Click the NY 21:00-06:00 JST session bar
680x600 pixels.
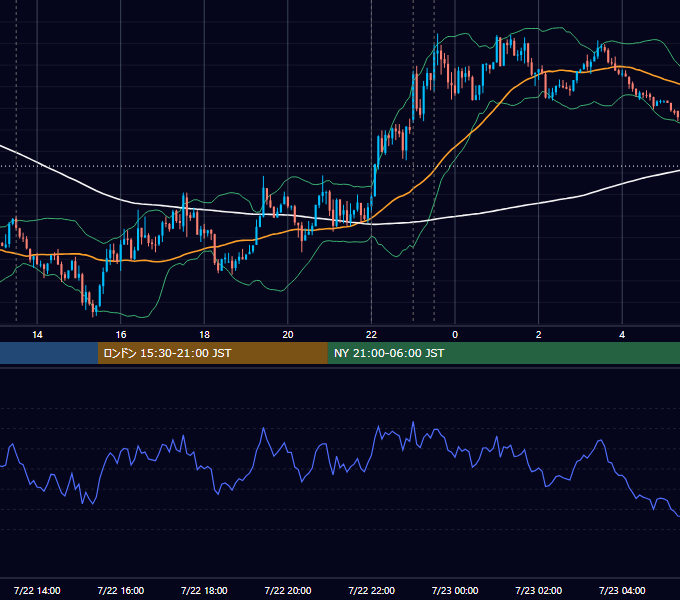503,353
